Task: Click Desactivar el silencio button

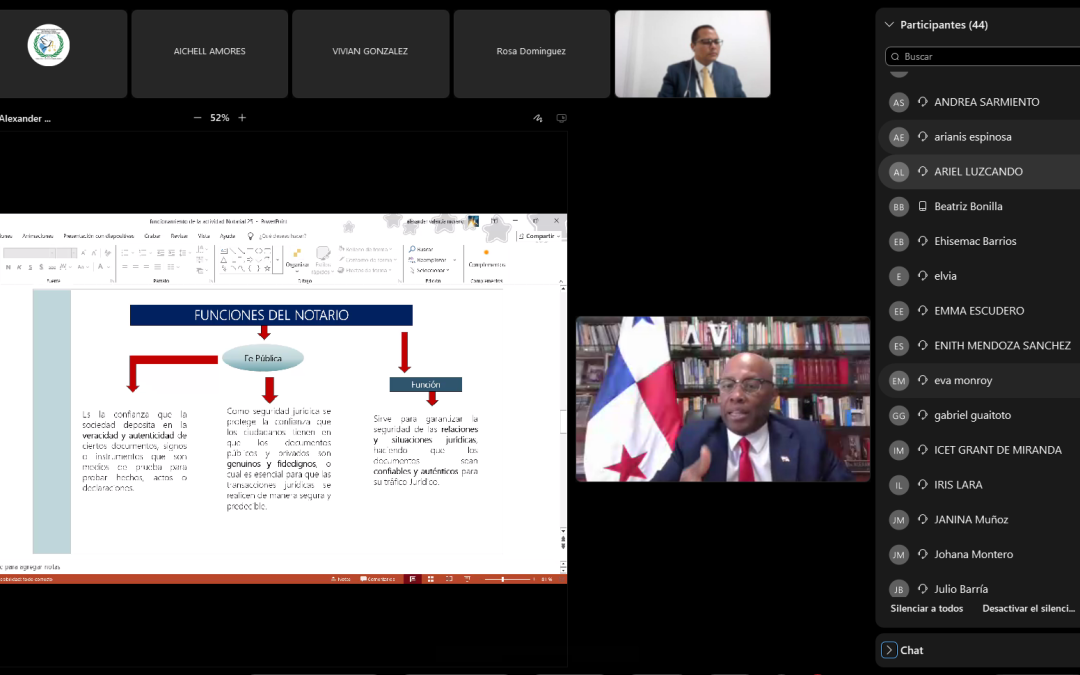Action: click(x=1028, y=608)
